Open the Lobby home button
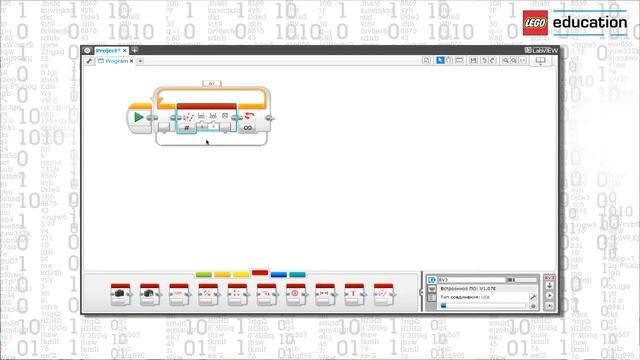Screen dimensions: 640x360 (x=87, y=50)
